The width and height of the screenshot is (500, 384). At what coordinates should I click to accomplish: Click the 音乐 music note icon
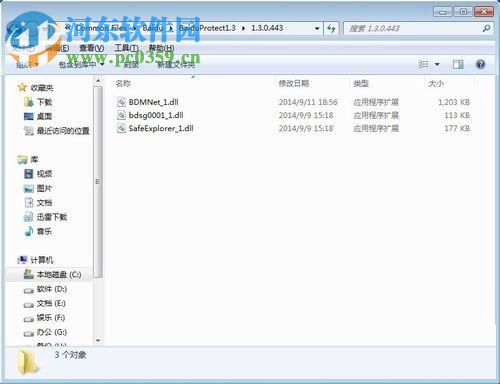pyautogui.click(x=29, y=231)
